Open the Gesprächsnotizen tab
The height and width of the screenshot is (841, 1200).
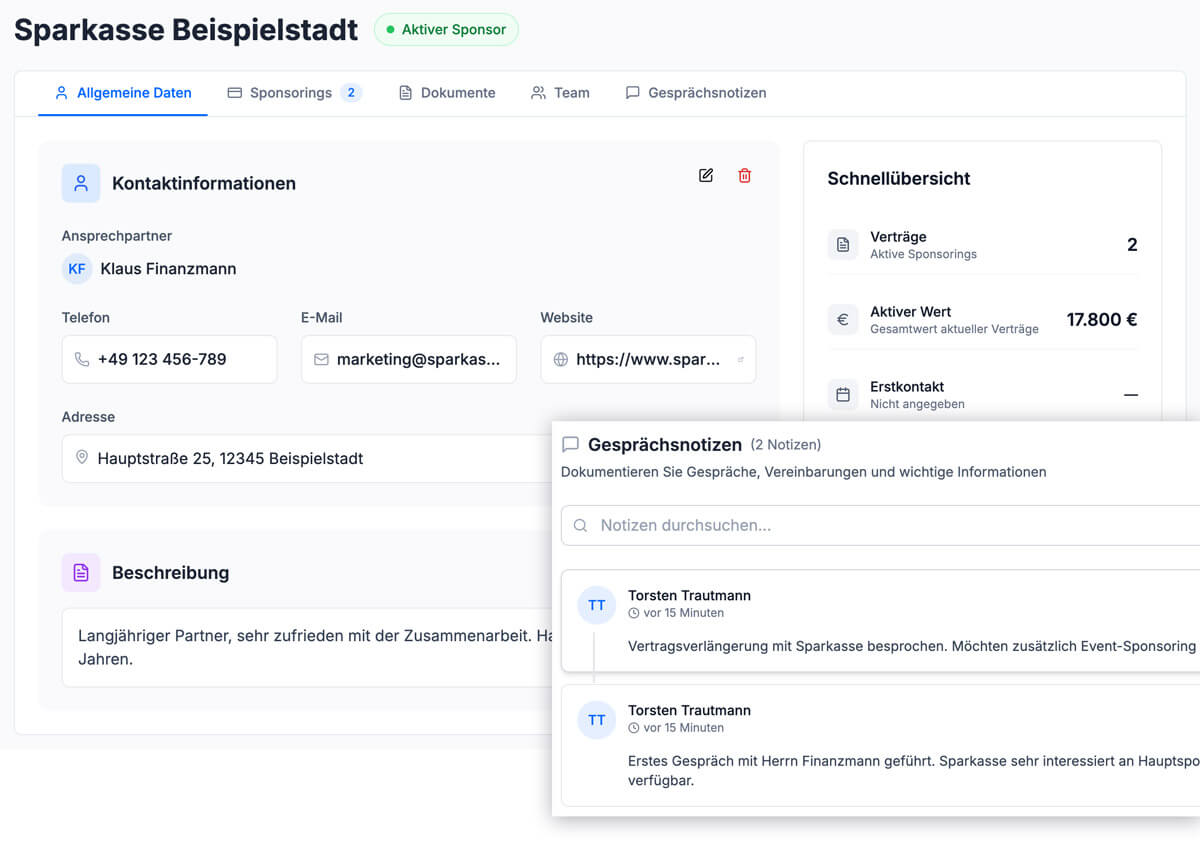pos(696,93)
